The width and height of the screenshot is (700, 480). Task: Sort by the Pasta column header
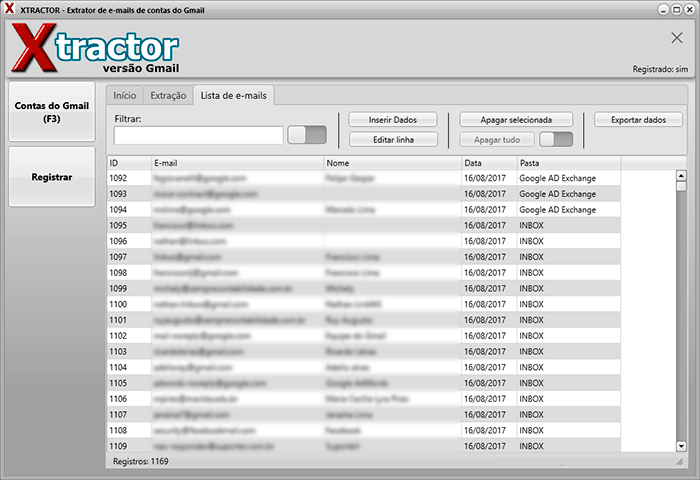(569, 163)
